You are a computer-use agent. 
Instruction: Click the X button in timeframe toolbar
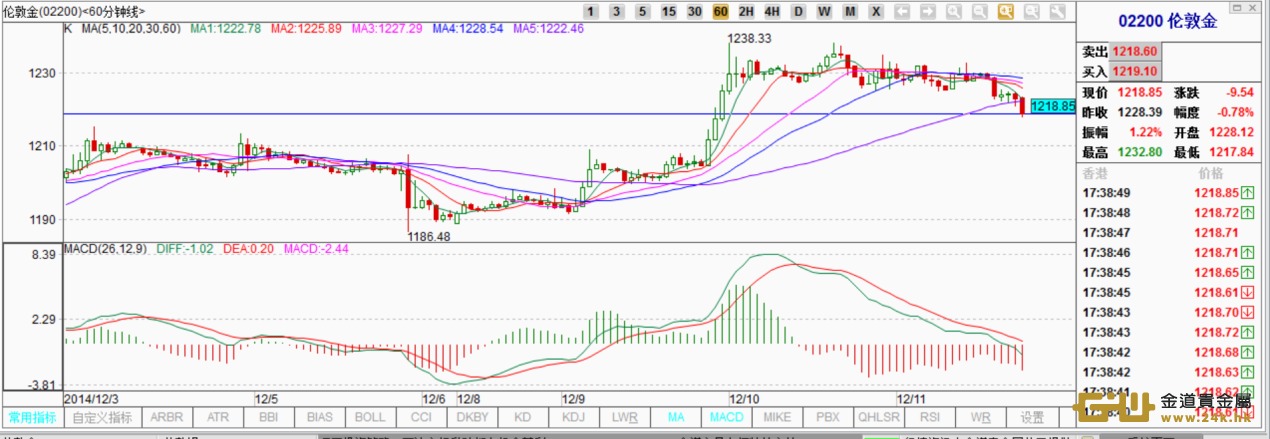point(876,12)
